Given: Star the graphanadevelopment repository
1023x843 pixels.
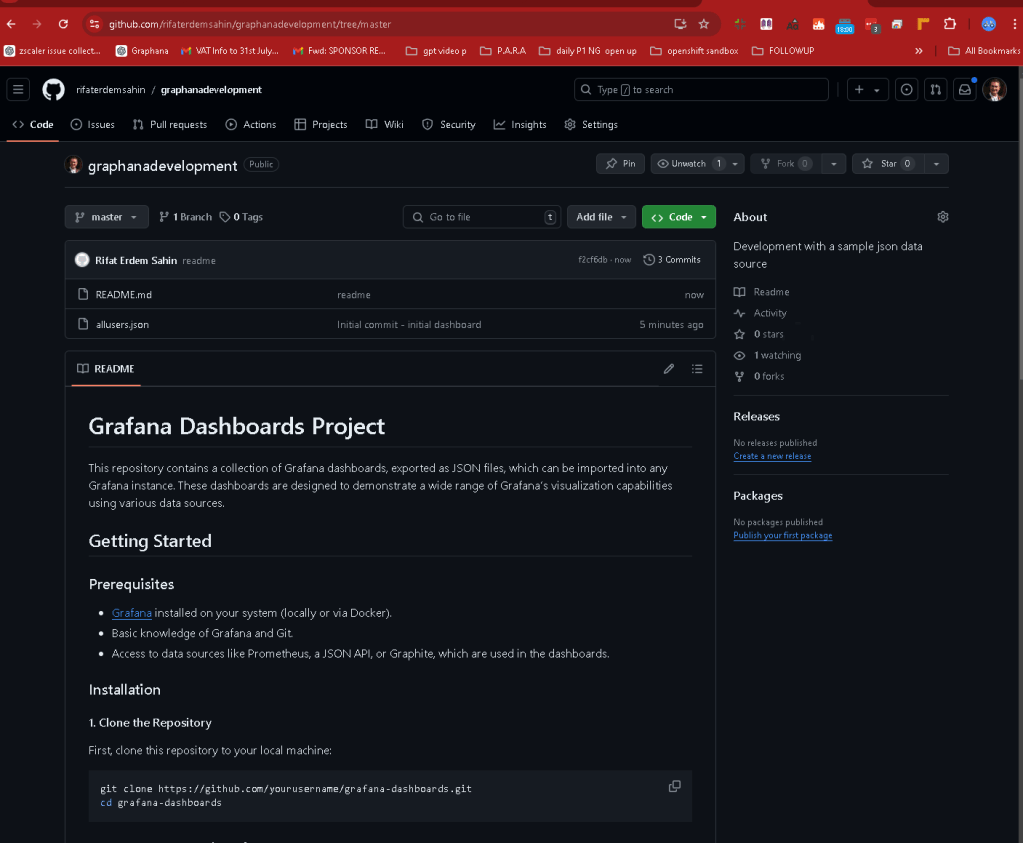Looking at the screenshot, I should (888, 164).
